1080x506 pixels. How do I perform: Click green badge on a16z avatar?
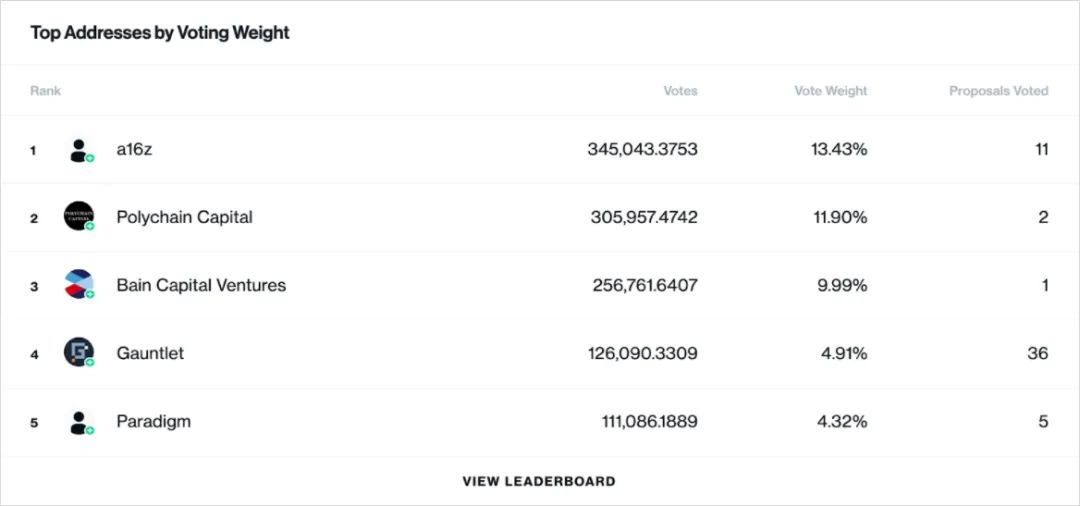(x=90, y=158)
